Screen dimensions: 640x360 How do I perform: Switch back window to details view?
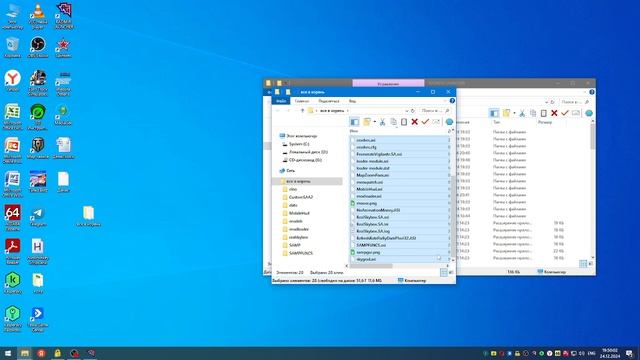(x=583, y=264)
